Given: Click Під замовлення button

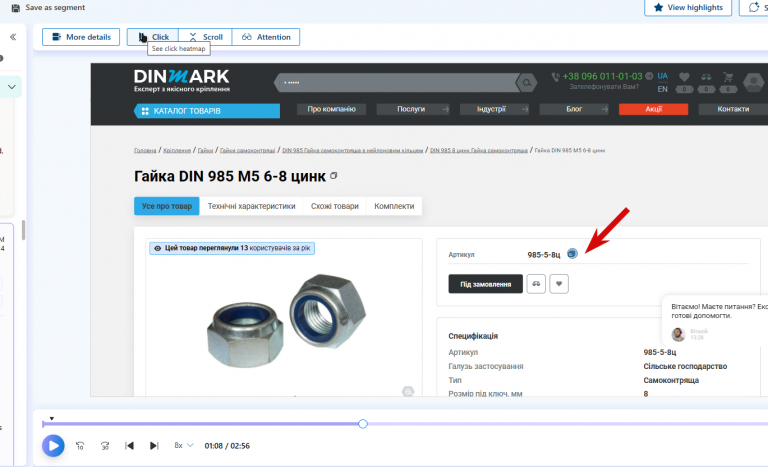Looking at the screenshot, I should [x=485, y=284].
